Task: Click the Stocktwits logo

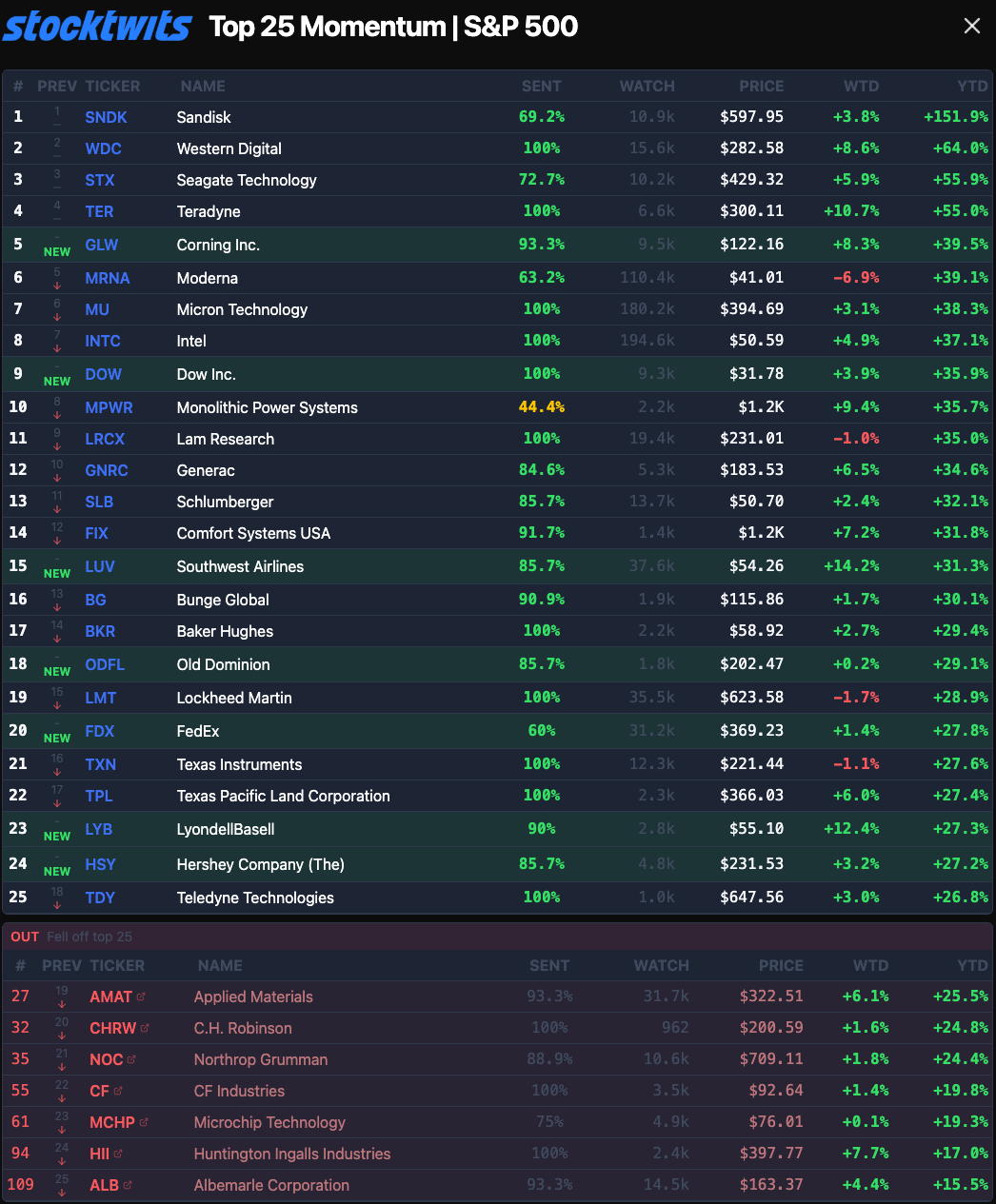Action: [97, 26]
